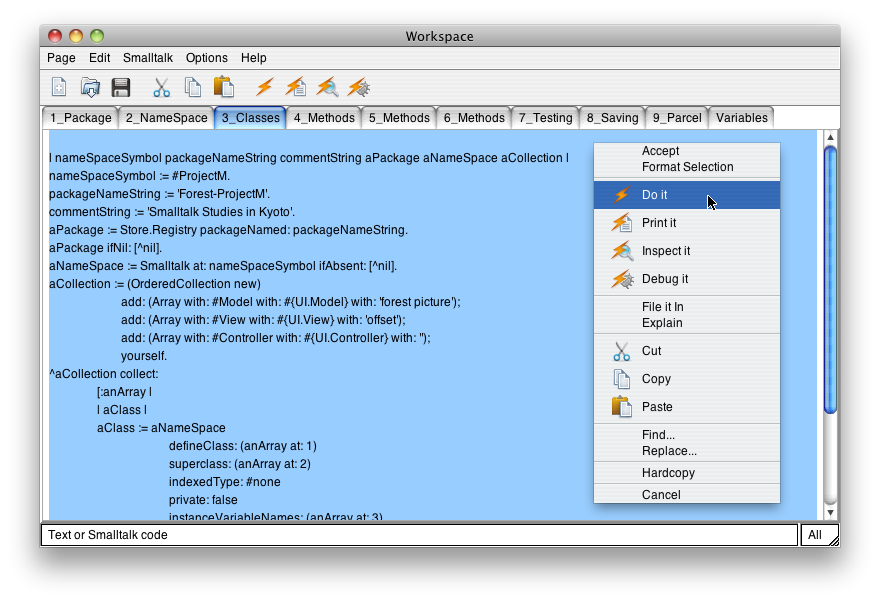Choose Format Selection in context menu
Viewport: 880px width, 602px height.
point(687,167)
